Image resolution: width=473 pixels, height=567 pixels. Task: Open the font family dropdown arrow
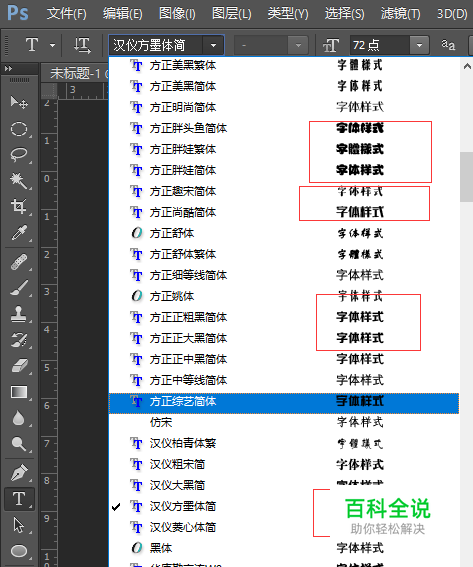213,46
